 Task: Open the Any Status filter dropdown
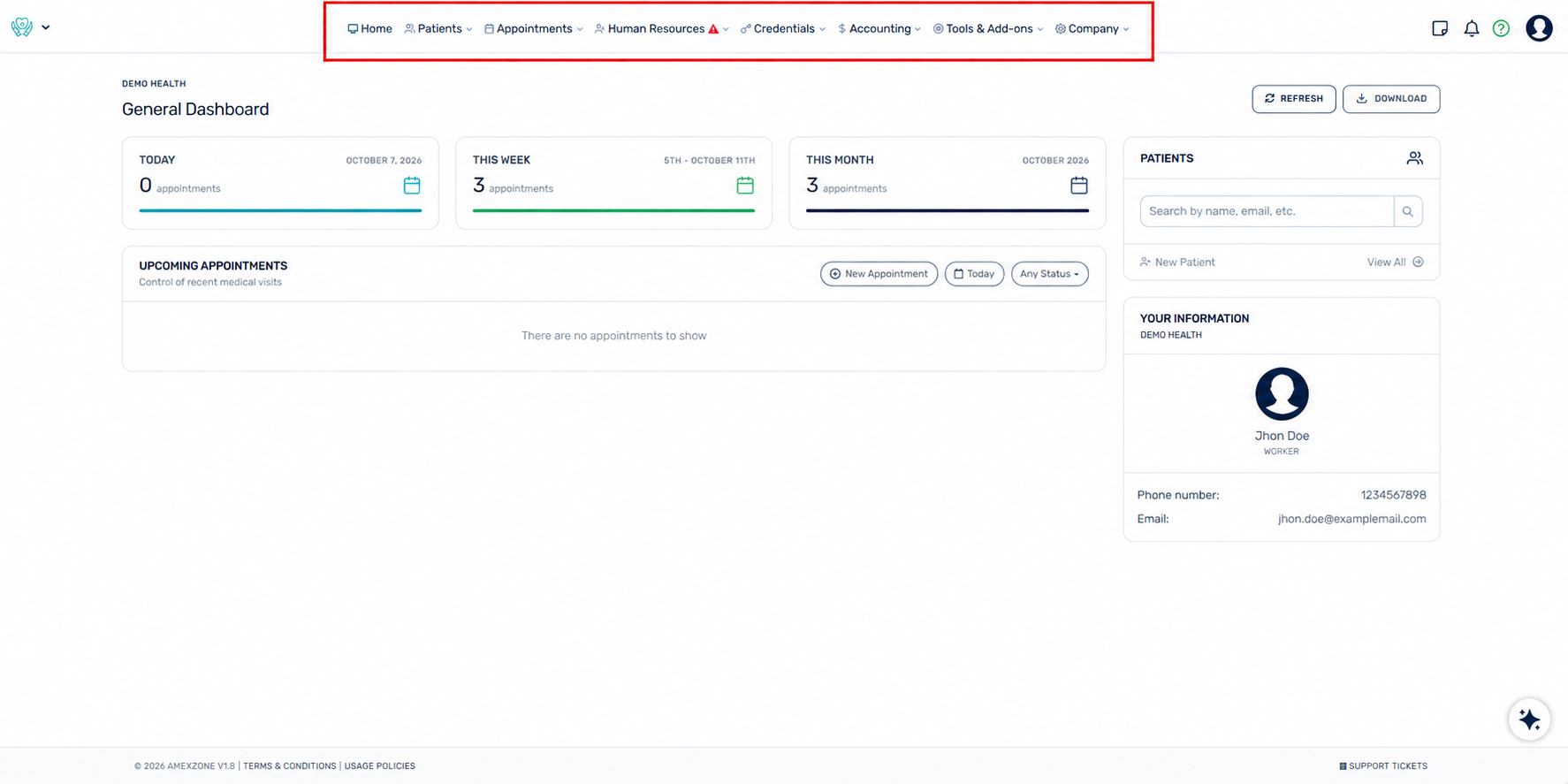pyautogui.click(x=1049, y=274)
